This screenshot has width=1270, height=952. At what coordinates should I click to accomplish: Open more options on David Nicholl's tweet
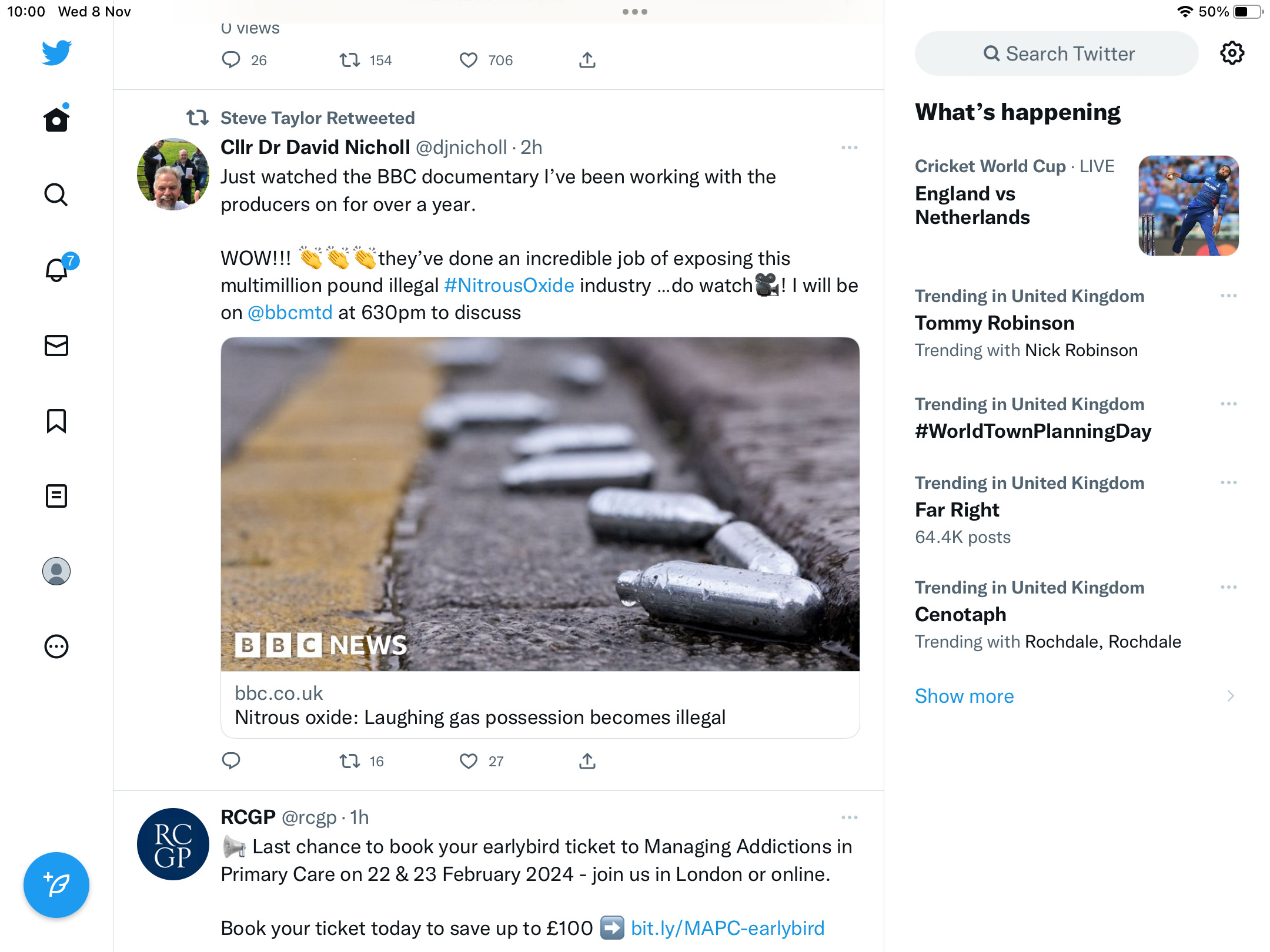[x=849, y=148]
